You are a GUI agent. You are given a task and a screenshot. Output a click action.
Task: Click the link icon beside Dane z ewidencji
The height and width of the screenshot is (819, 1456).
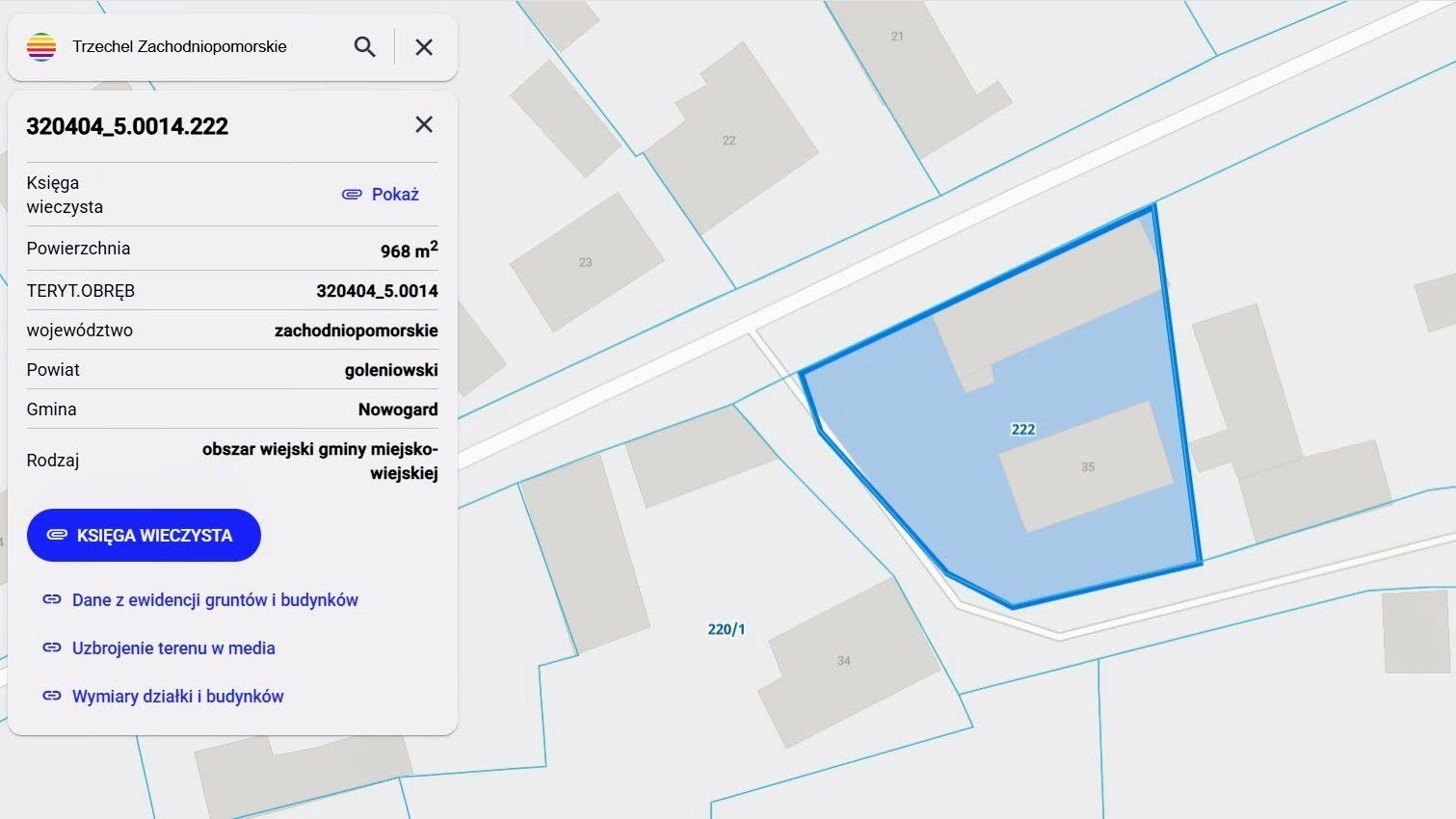tap(52, 599)
